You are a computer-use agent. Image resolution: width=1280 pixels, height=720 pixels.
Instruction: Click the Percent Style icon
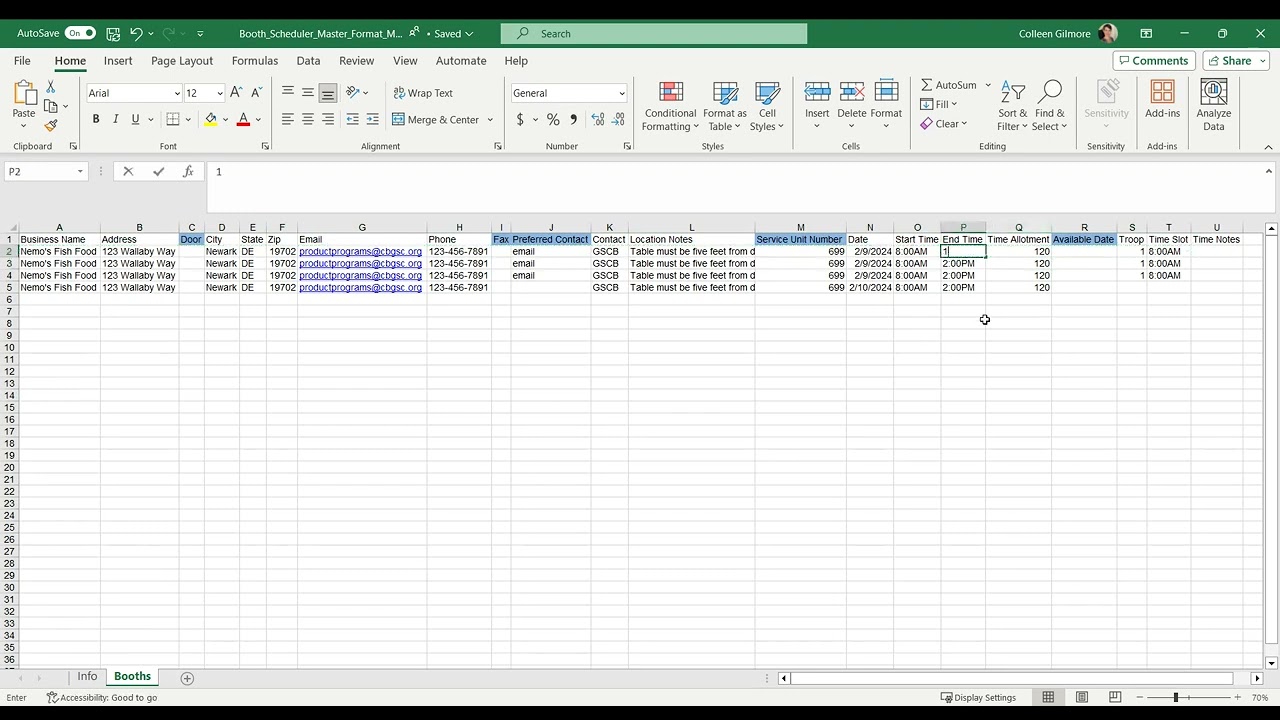553,119
